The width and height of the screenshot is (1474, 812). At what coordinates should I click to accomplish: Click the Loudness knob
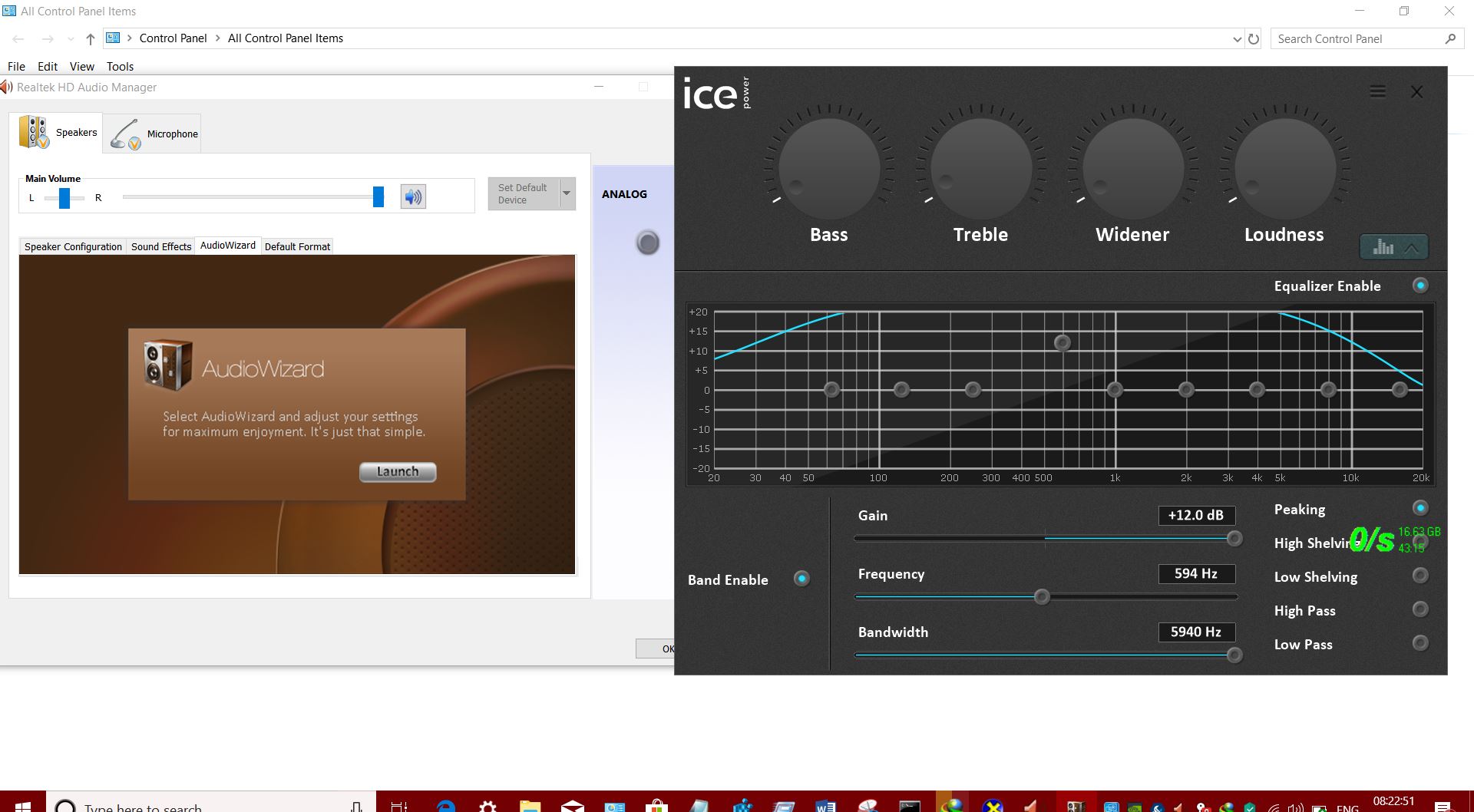tap(1285, 169)
